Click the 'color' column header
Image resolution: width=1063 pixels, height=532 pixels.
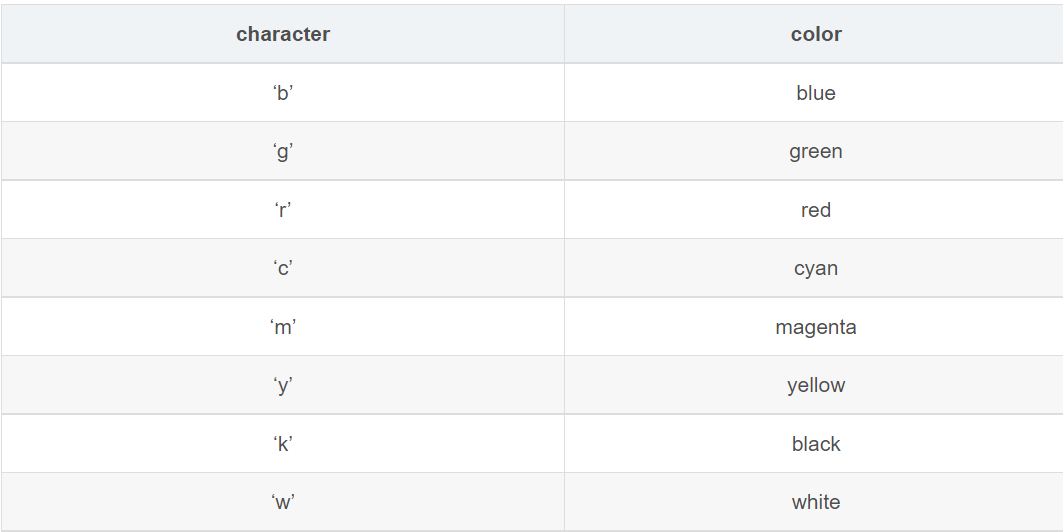pos(816,34)
